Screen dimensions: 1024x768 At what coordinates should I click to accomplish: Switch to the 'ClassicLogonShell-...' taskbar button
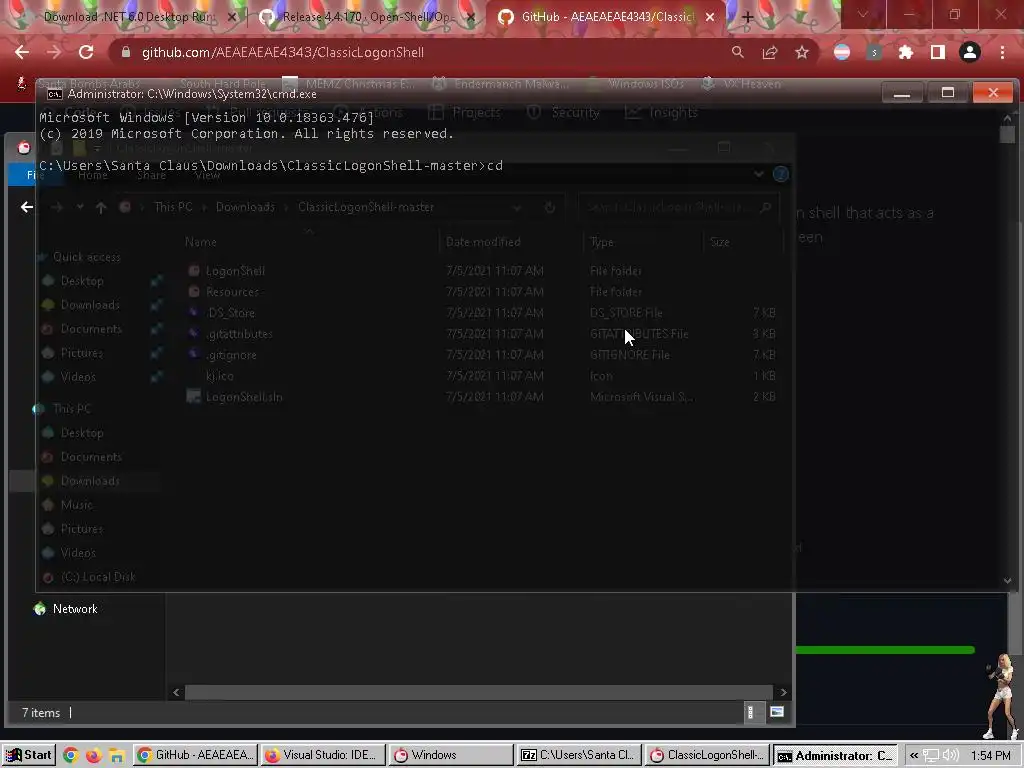tap(707, 756)
